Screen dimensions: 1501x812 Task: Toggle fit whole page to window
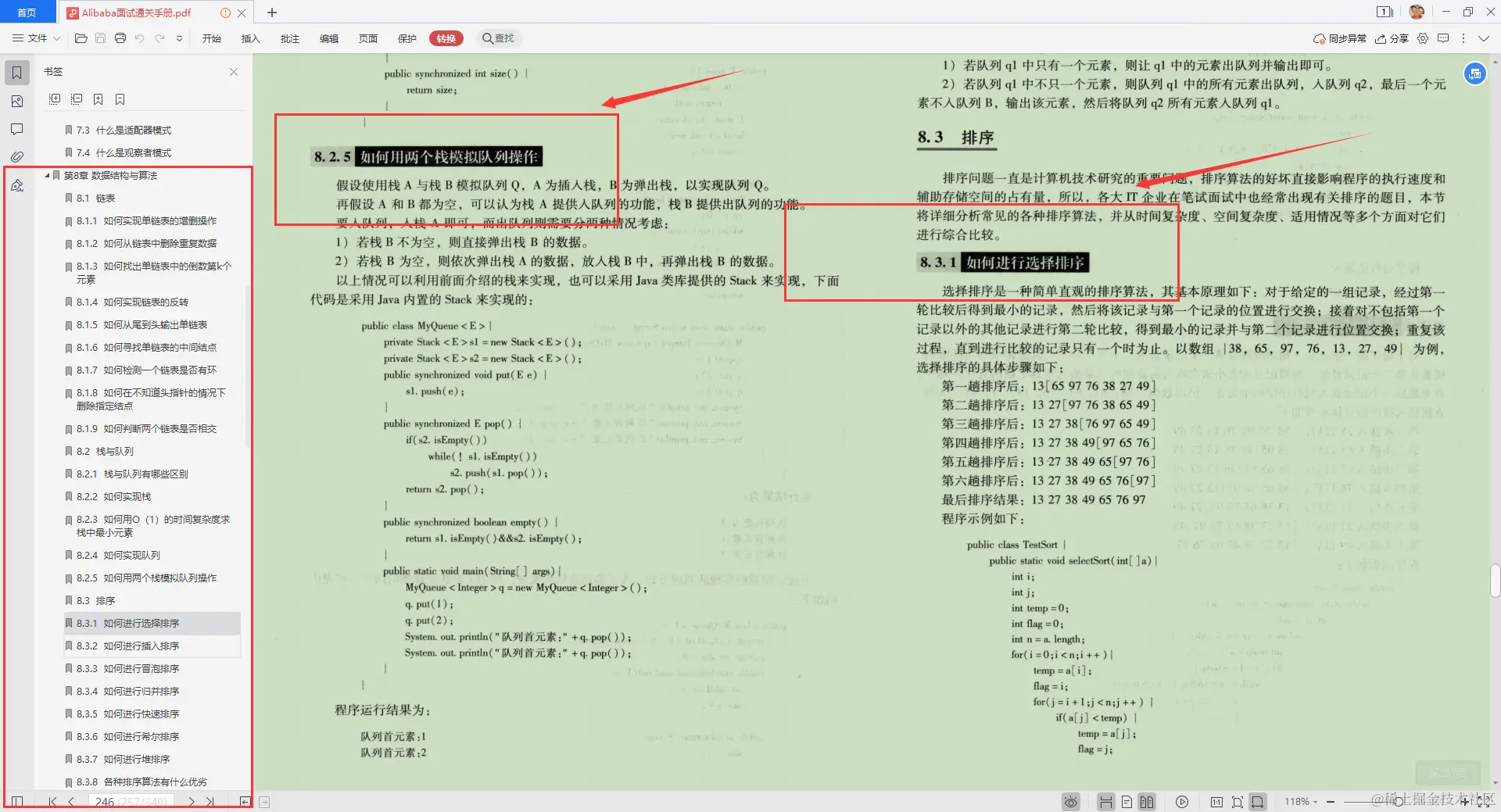point(1238,802)
